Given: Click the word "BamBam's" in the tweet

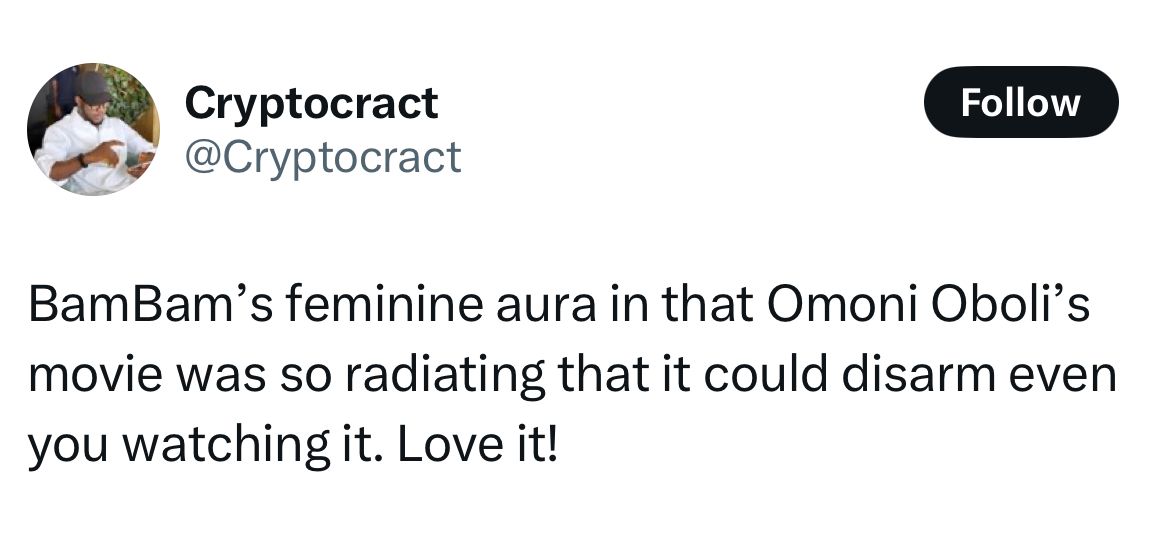Looking at the screenshot, I should (148, 306).
